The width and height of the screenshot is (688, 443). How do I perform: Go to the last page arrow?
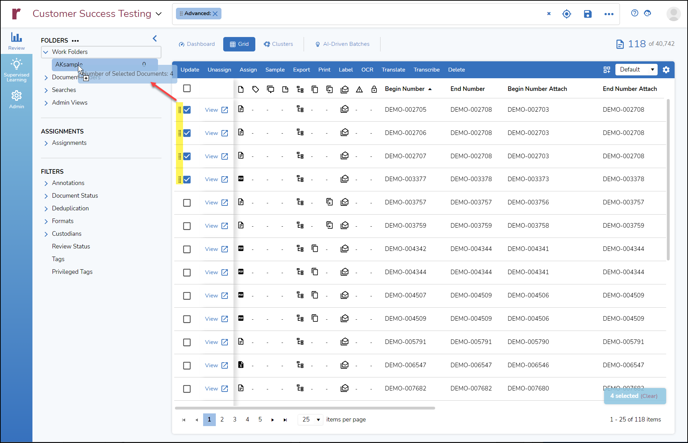[x=285, y=420]
